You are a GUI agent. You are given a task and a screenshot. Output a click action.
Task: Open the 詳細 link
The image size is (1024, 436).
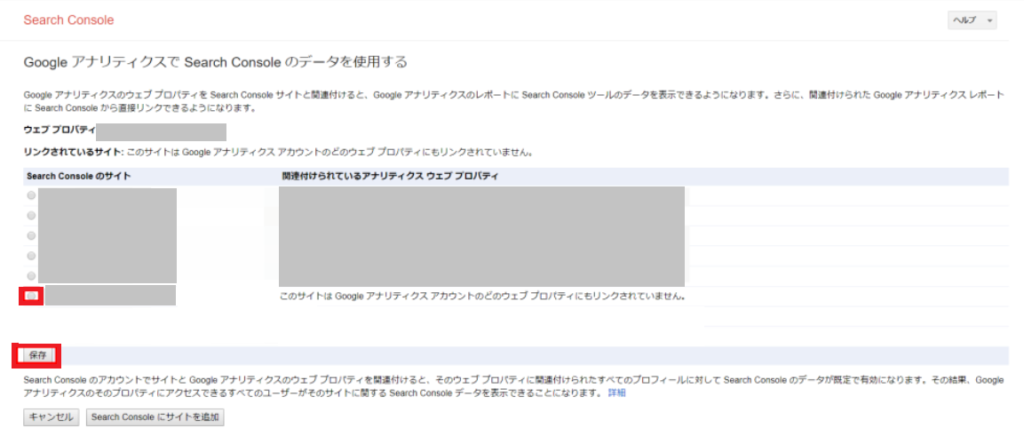point(616,393)
